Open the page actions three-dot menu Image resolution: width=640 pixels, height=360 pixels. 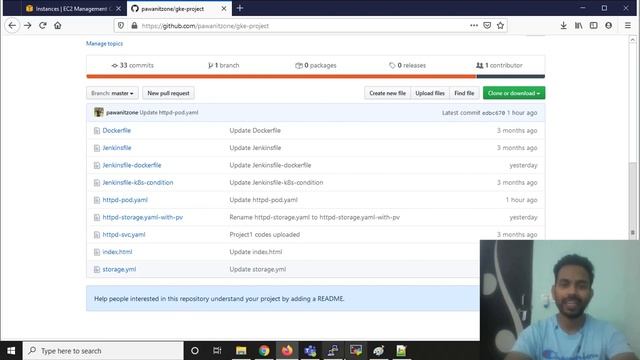(x=473, y=25)
